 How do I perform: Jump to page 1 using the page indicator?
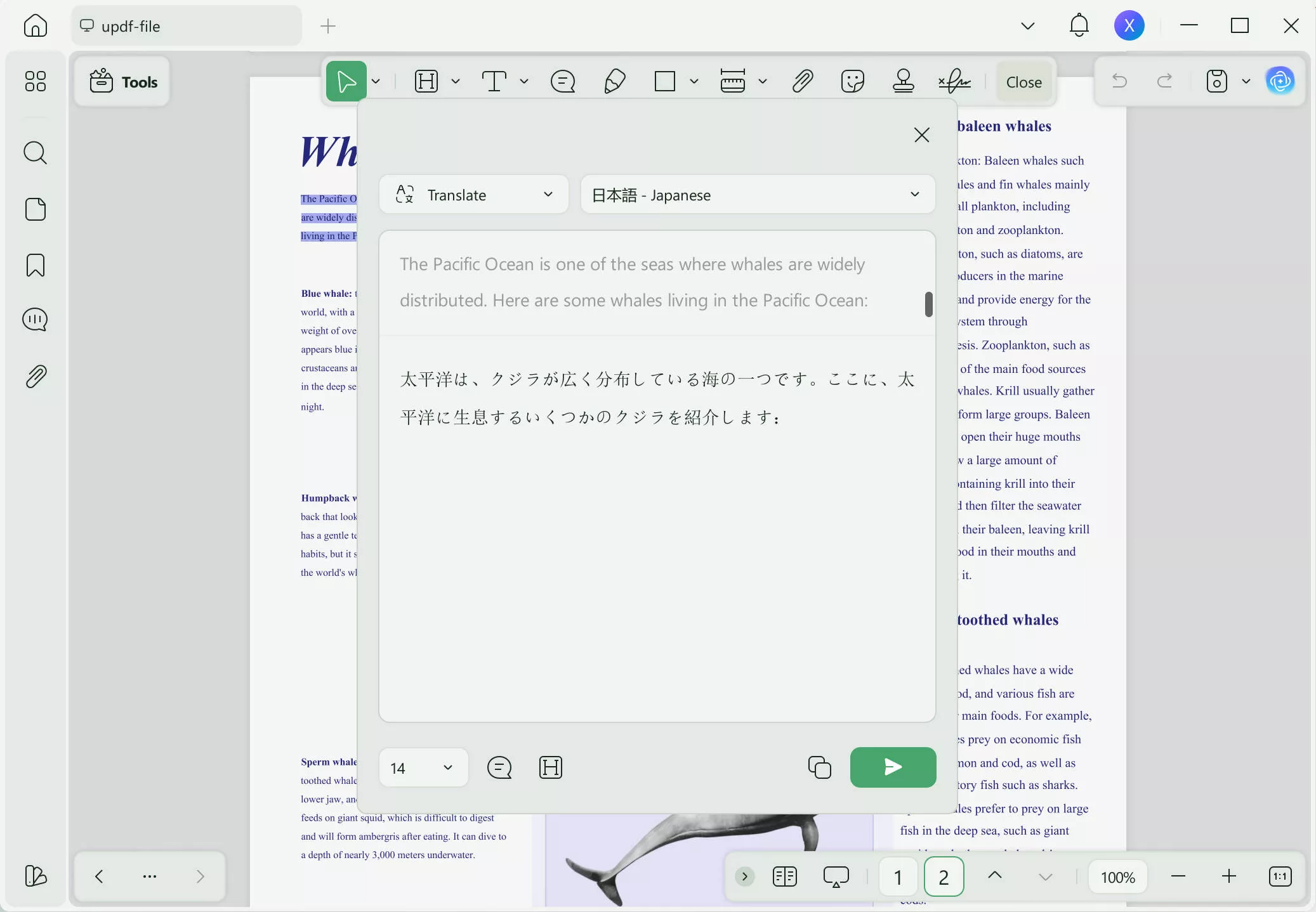tap(897, 876)
